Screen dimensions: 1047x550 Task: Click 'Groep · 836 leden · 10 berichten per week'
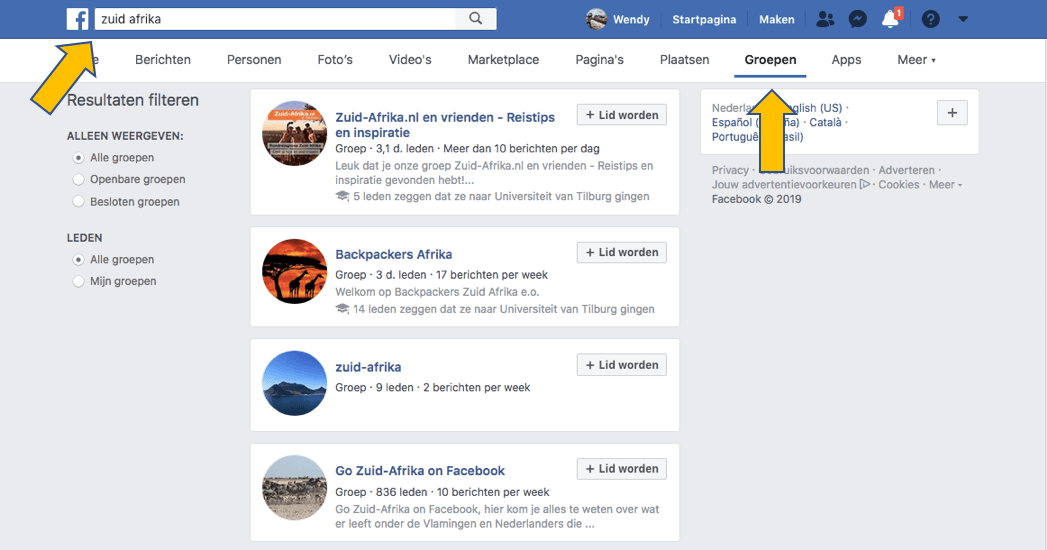(442, 492)
